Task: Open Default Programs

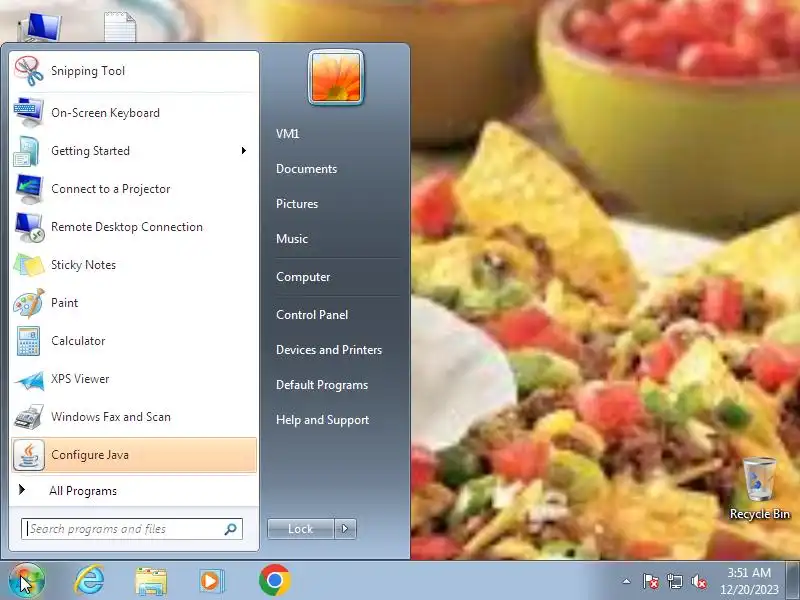Action: point(322,385)
